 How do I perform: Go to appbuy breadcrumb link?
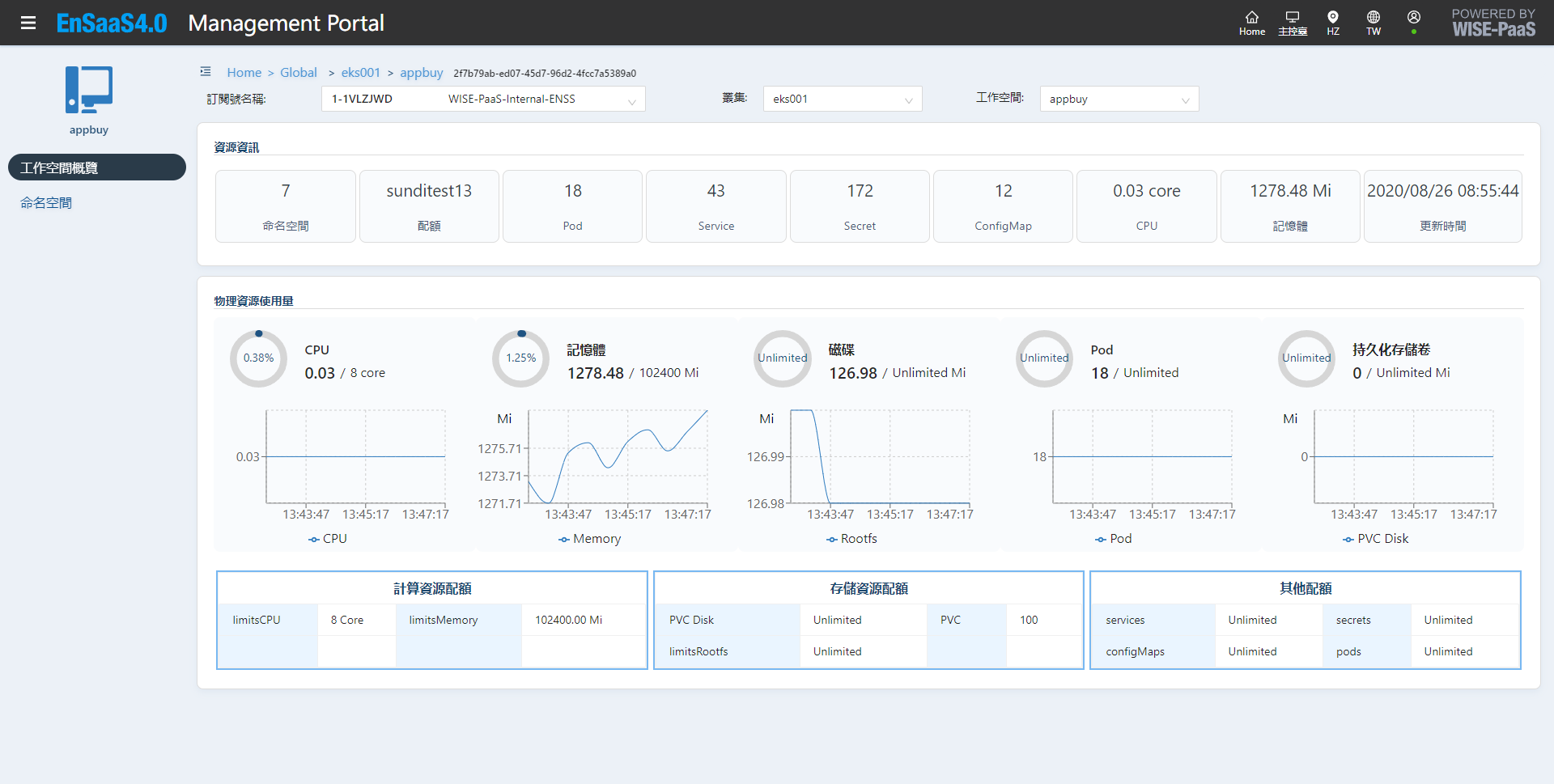point(422,72)
